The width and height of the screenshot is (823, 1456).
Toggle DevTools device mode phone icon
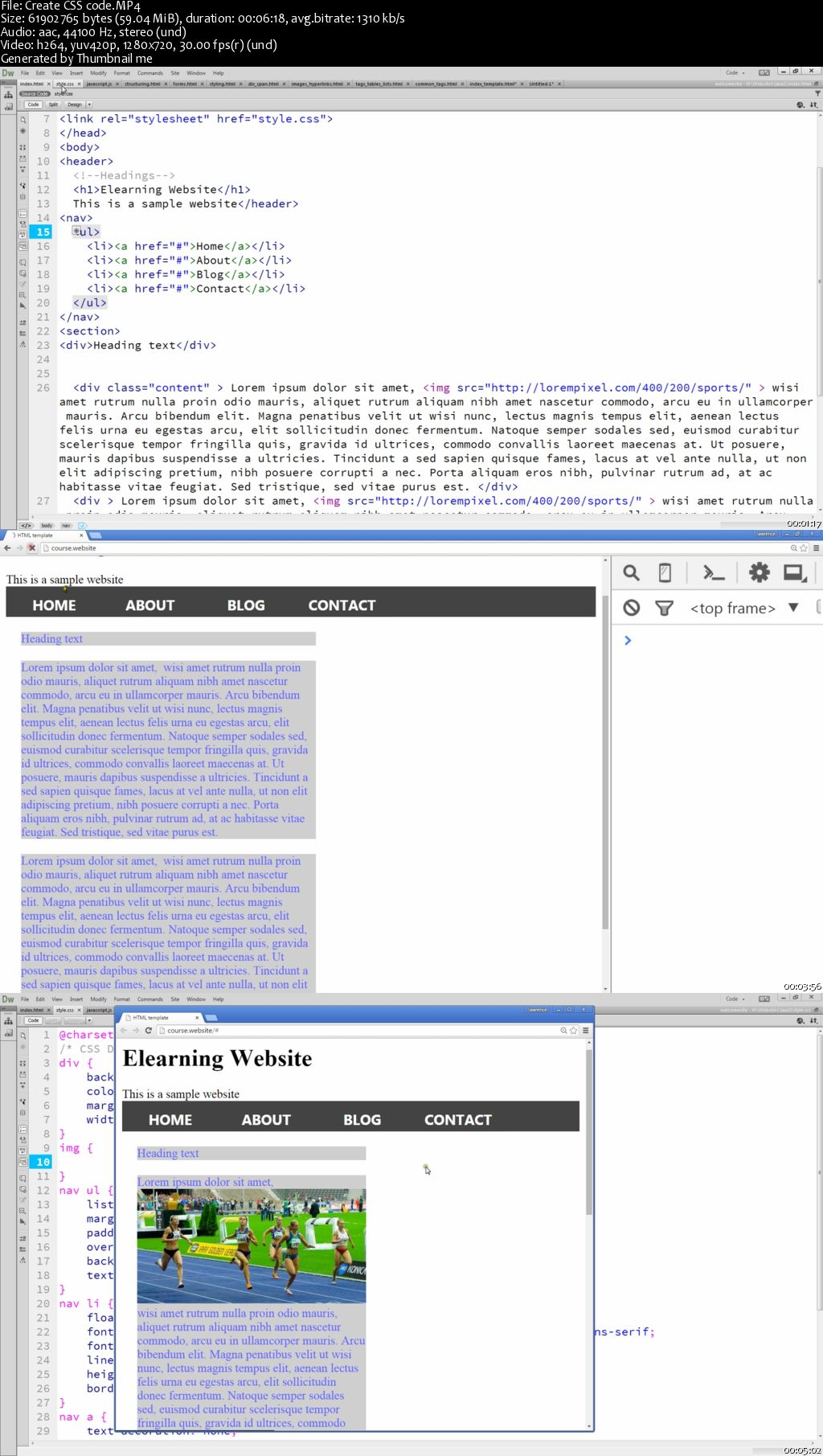(x=665, y=572)
